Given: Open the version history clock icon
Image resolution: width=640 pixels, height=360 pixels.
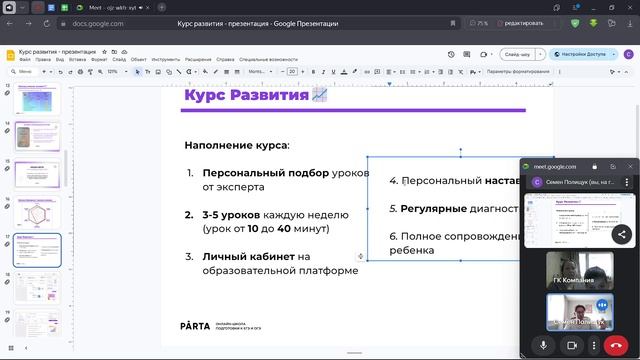Looking at the screenshot, I should (x=451, y=54).
